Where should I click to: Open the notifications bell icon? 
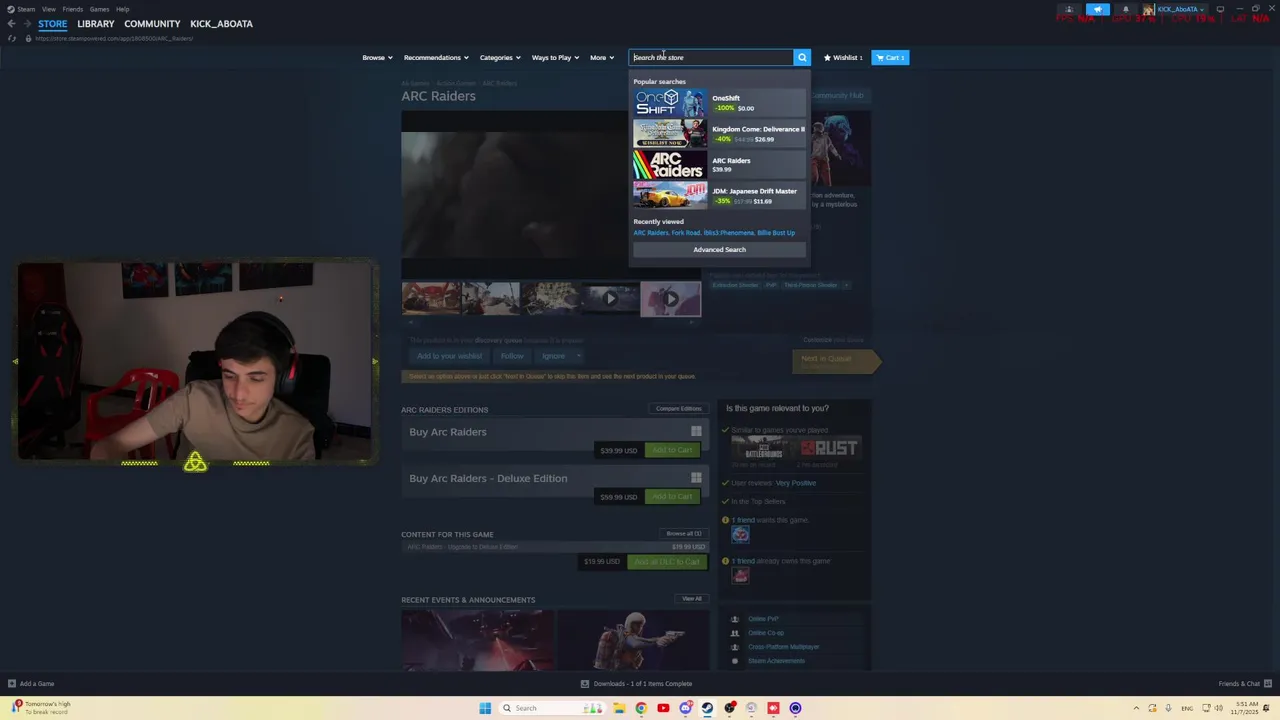1125,9
